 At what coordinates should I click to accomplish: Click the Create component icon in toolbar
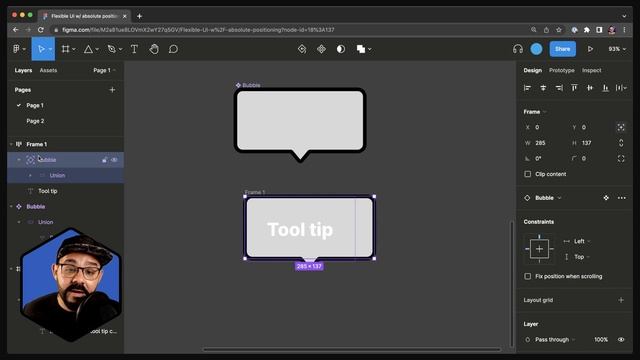tap(322, 49)
